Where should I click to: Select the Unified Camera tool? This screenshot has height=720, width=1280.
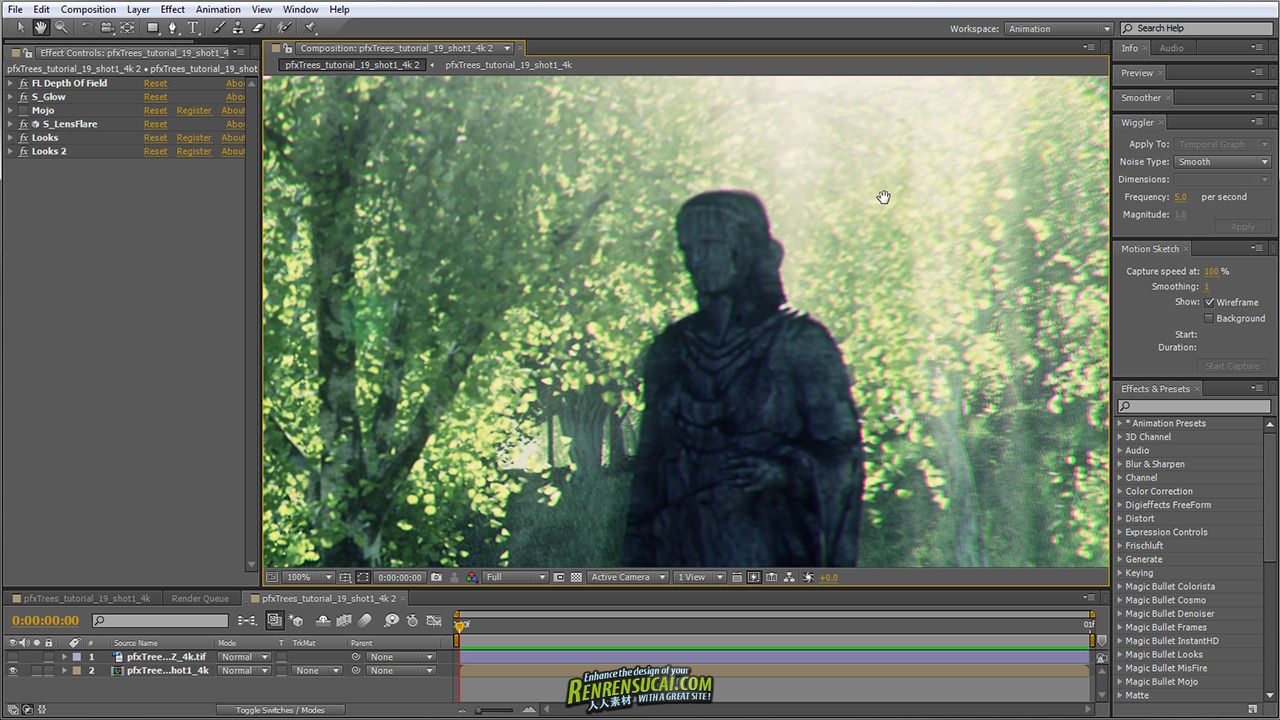[x=108, y=28]
